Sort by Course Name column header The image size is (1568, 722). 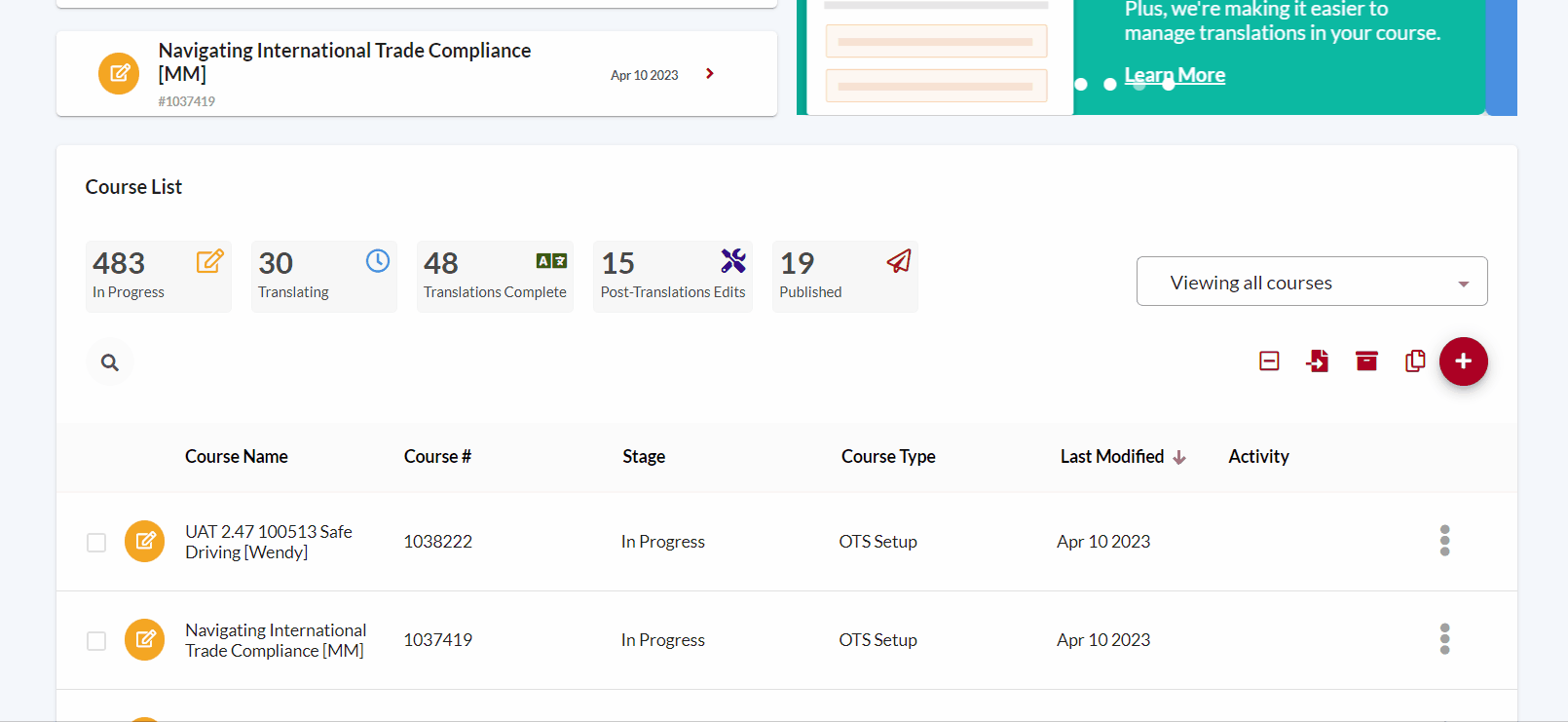click(237, 457)
